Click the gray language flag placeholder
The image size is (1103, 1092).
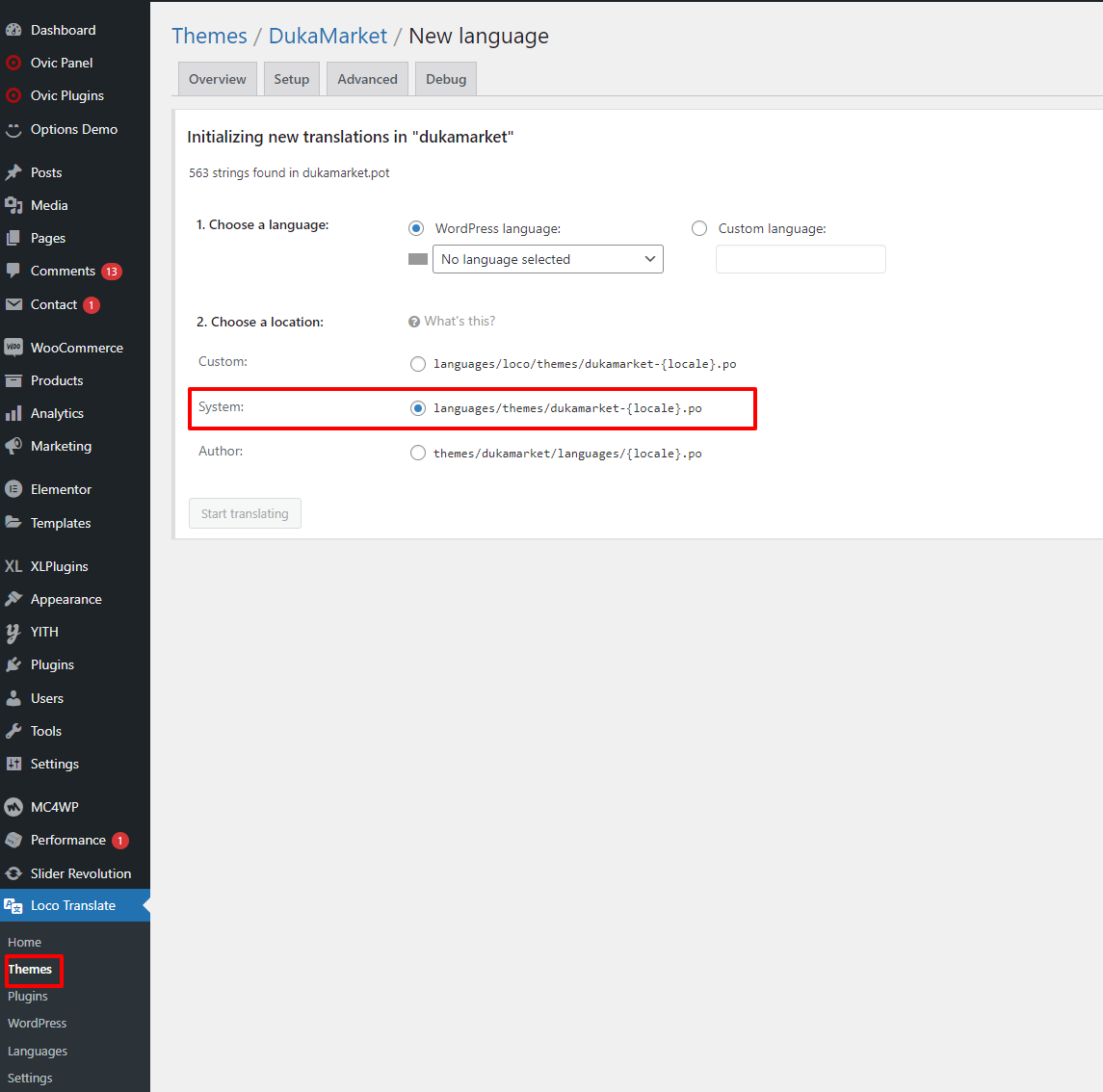(418, 259)
